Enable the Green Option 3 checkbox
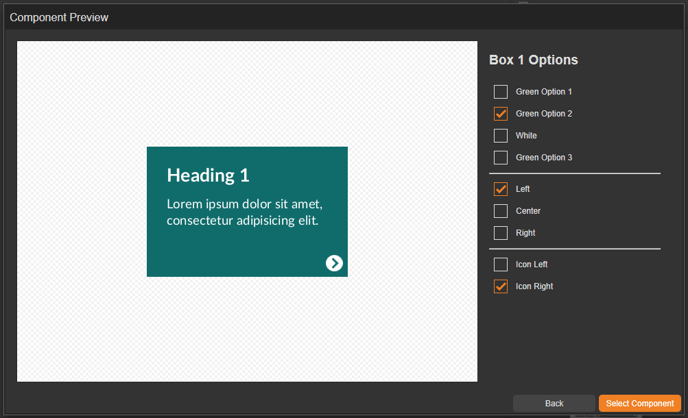This screenshot has width=688, height=418. (x=501, y=158)
